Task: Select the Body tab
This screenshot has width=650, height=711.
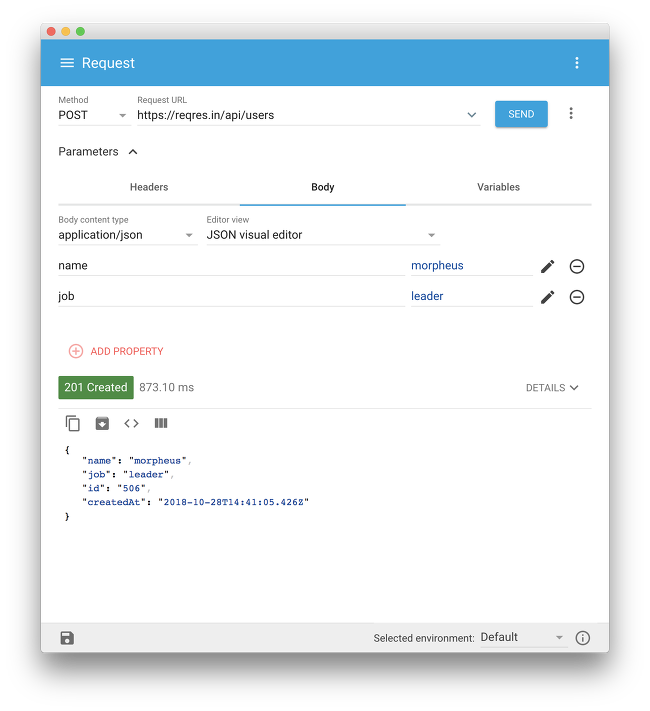Action: 323,187
